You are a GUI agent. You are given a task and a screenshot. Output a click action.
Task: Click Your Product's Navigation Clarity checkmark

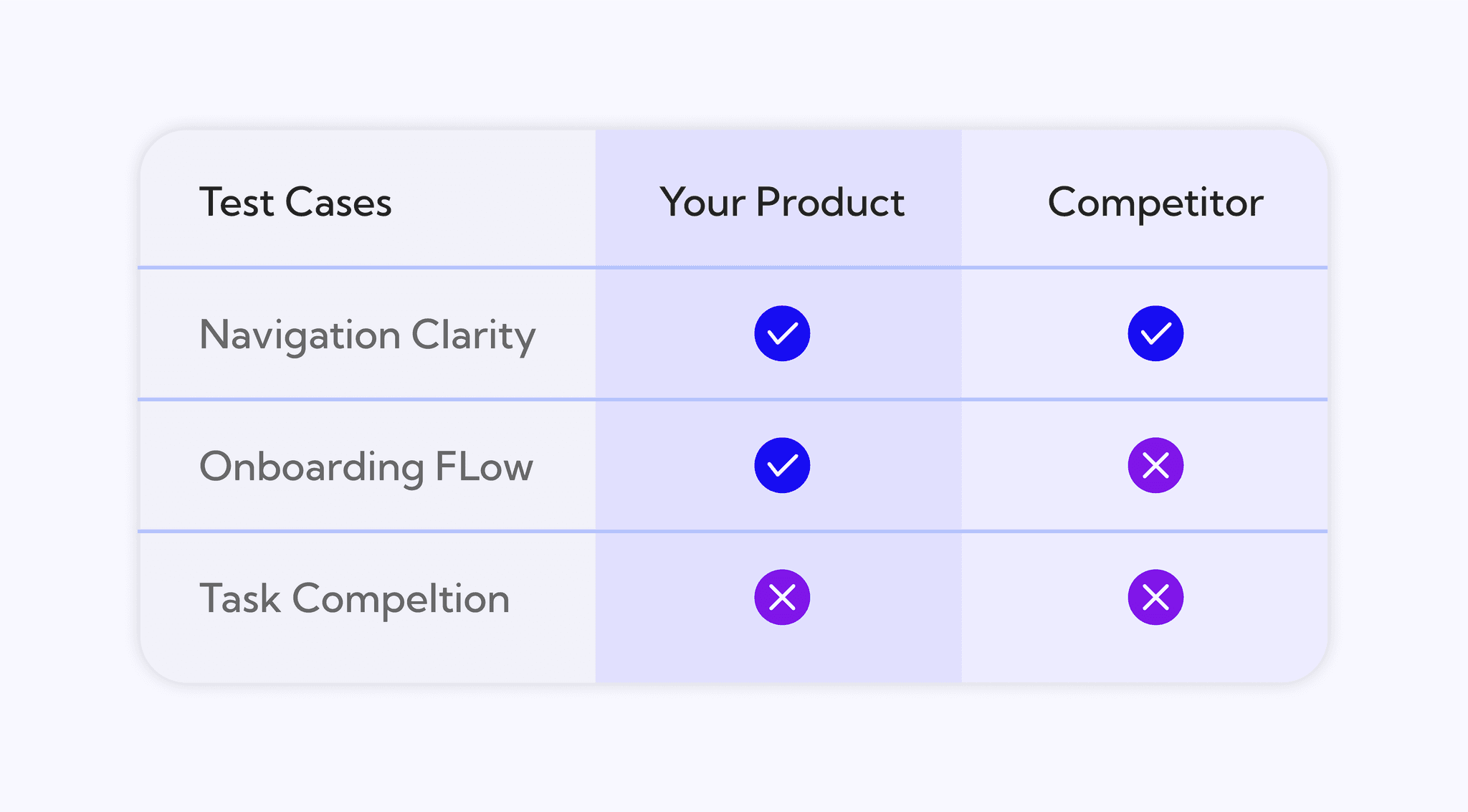point(782,333)
